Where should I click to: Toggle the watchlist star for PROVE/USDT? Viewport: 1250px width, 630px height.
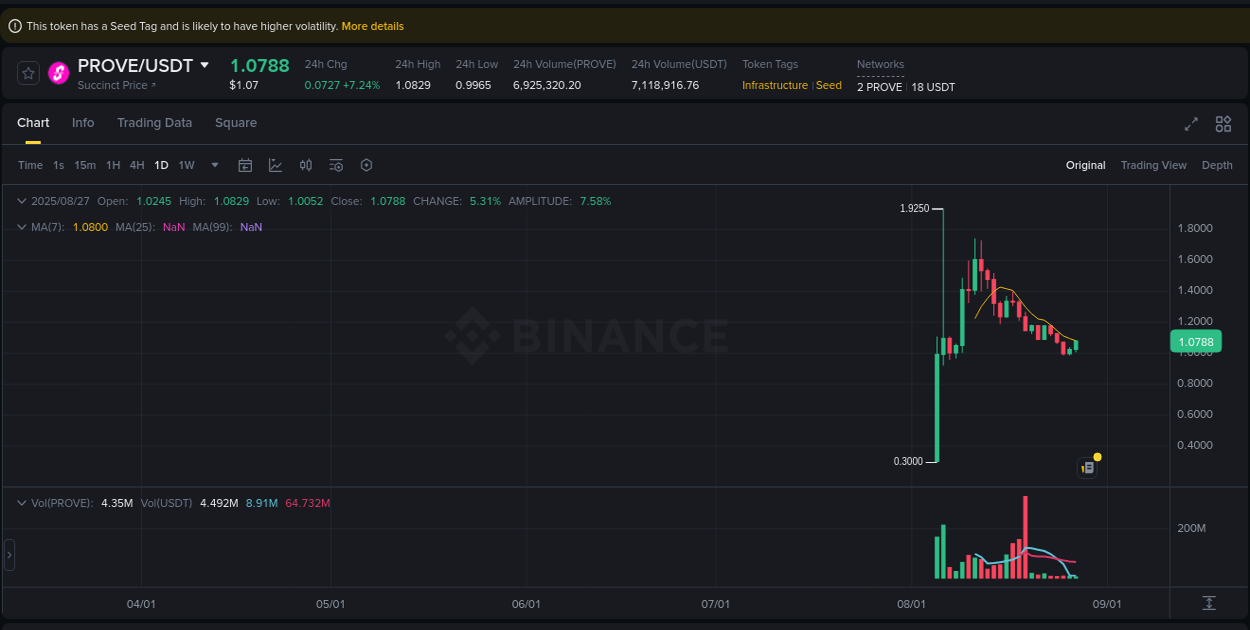pyautogui.click(x=30, y=72)
